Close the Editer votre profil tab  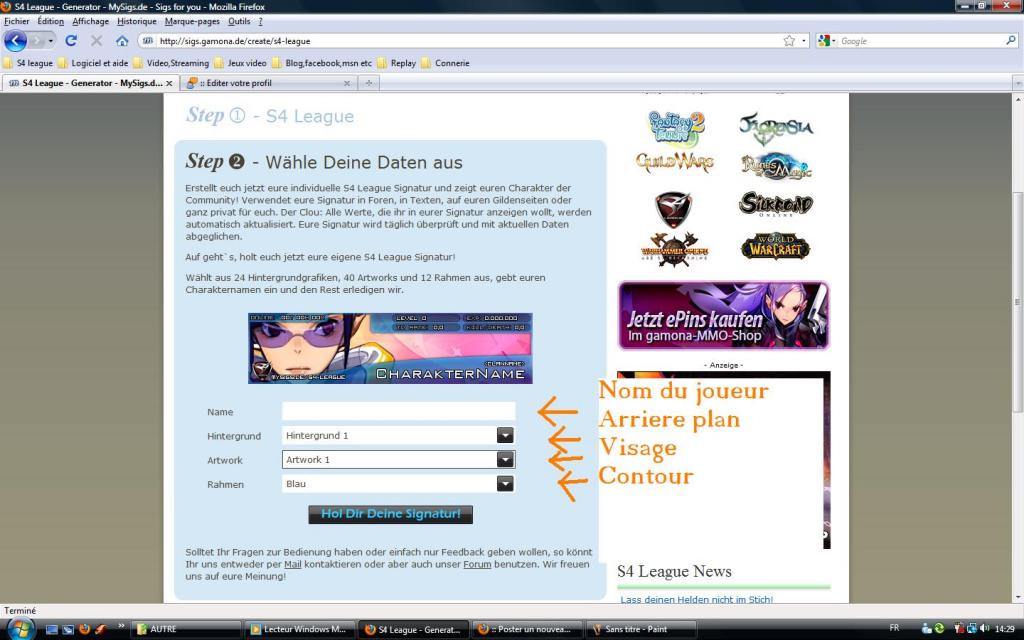point(347,84)
